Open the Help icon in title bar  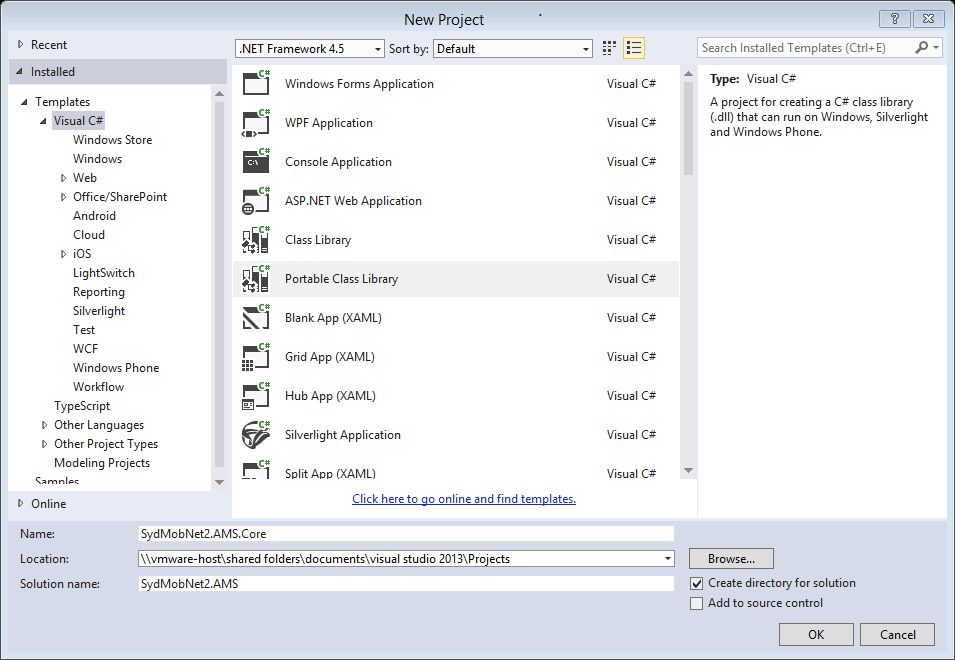coord(894,18)
